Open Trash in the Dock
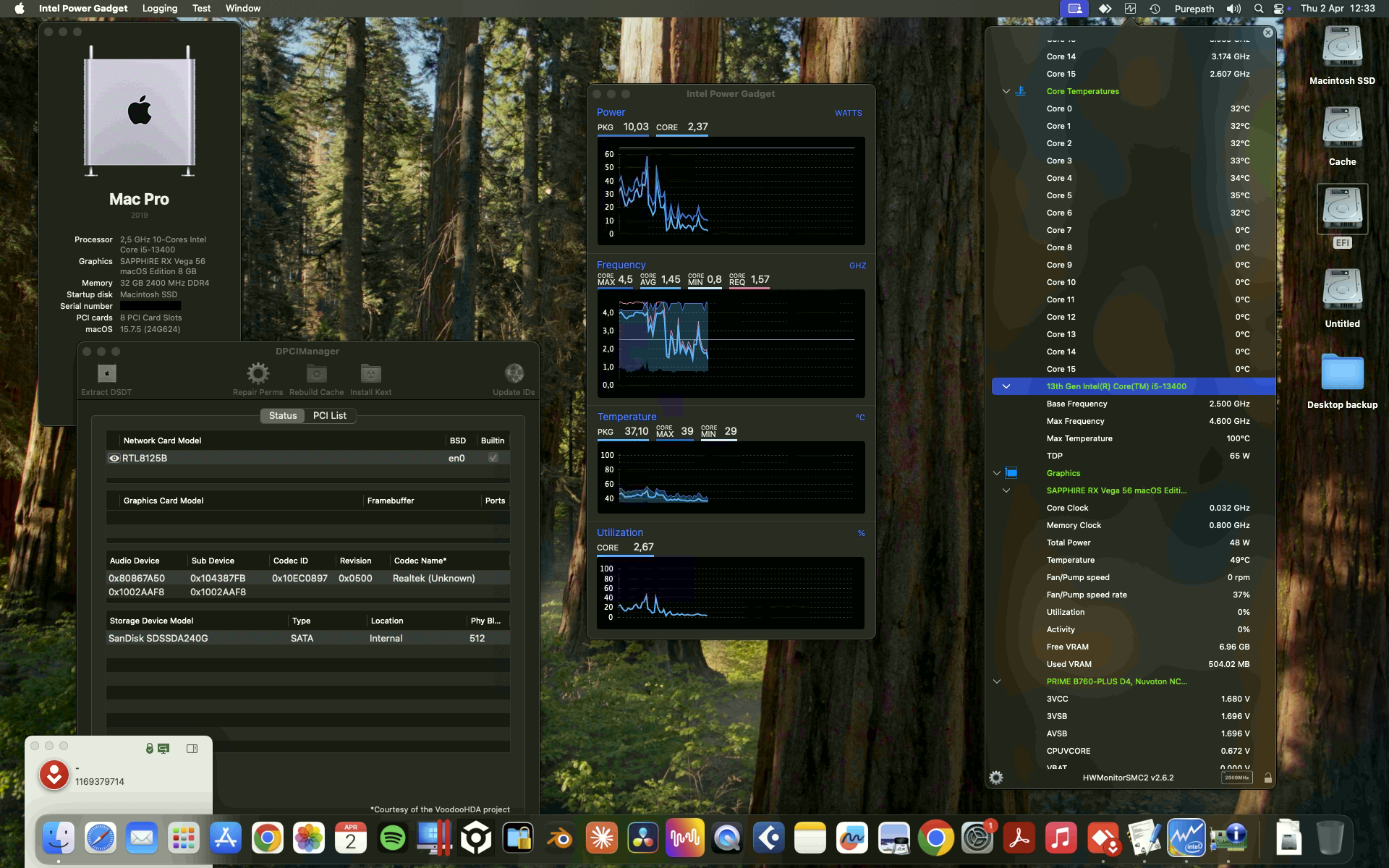The height and width of the screenshot is (868, 1389). pos(1330,838)
